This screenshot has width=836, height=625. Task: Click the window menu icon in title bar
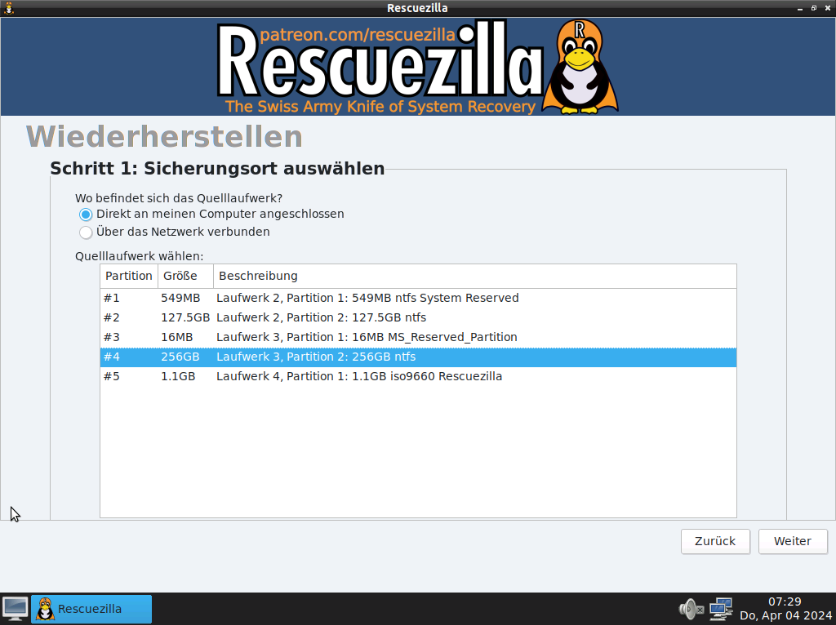coord(9,8)
